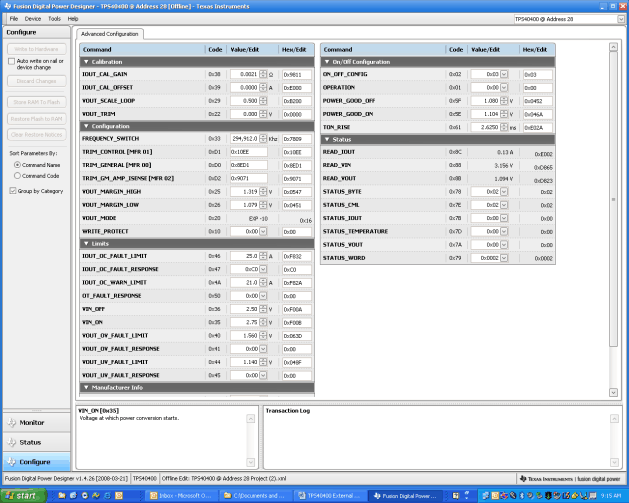Switch to TPS40400 External taskbar window

pyautogui.click(x=329, y=496)
